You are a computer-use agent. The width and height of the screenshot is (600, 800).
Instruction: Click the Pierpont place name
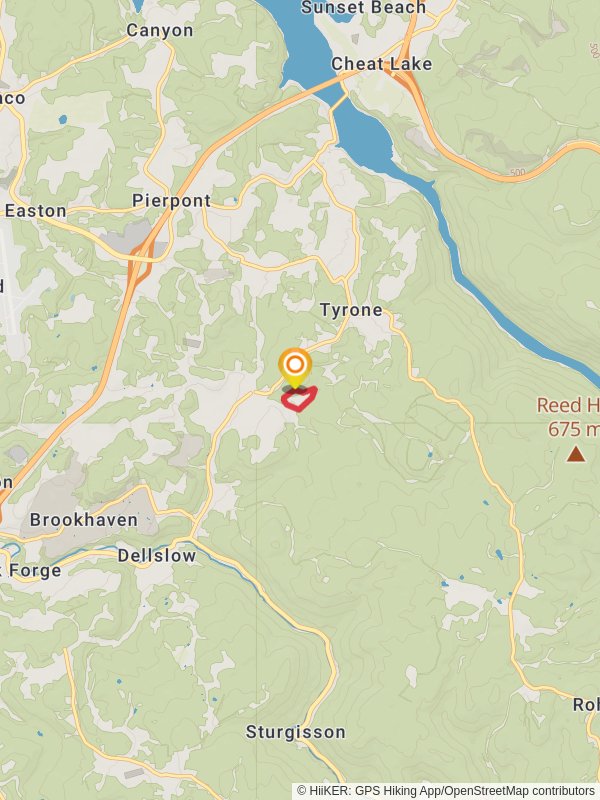171,201
